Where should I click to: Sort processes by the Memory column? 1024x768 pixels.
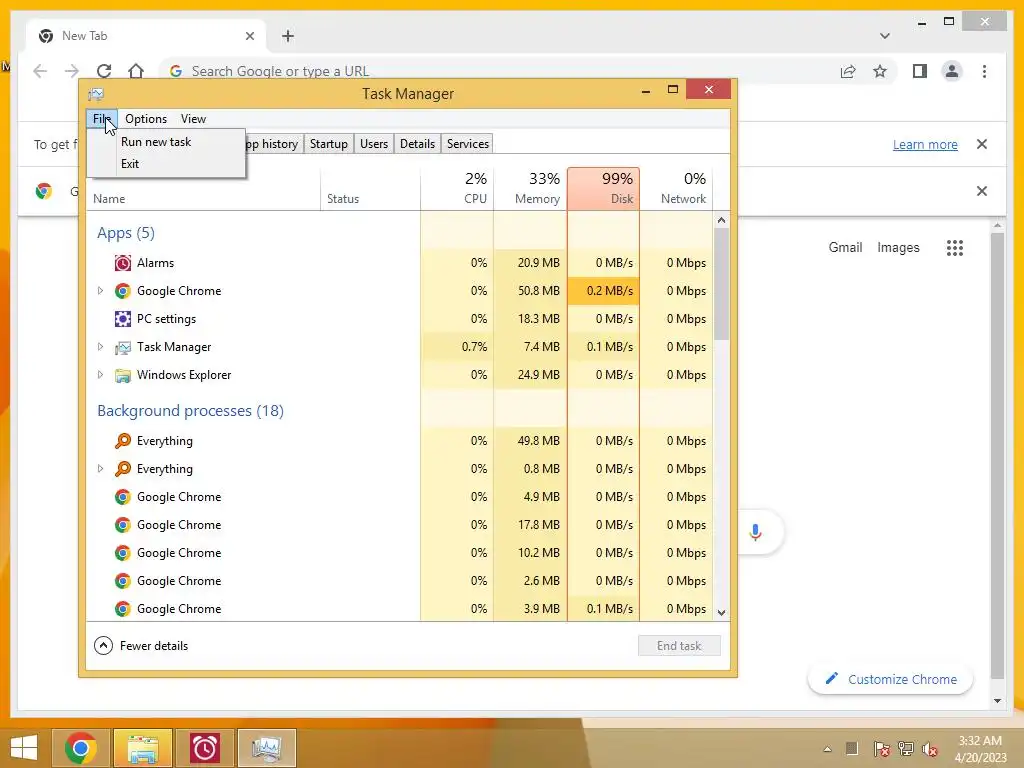(530, 188)
